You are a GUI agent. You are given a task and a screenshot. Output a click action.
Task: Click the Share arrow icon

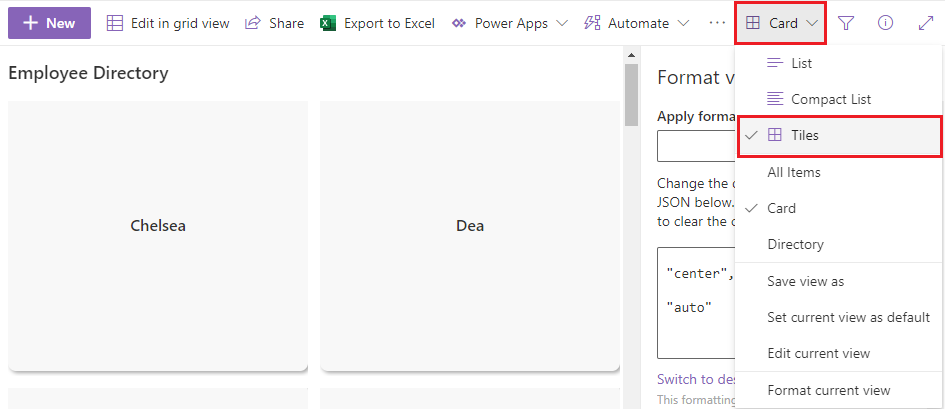pos(253,23)
